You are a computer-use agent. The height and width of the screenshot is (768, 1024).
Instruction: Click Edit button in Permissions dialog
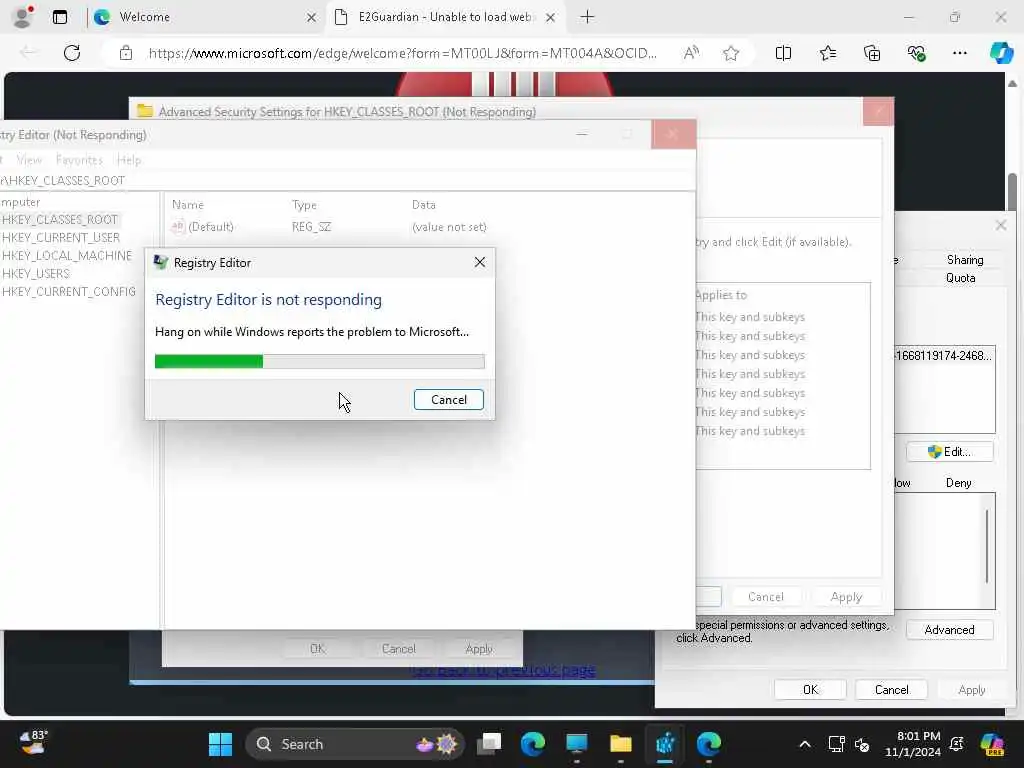point(950,452)
